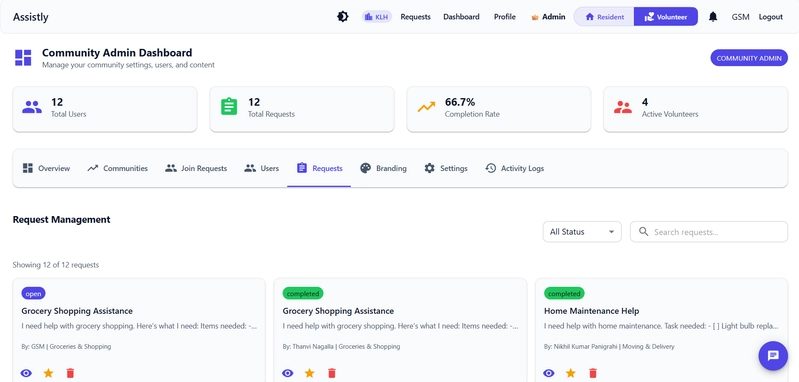Click the Active Volunteers red people icon

pos(623,107)
